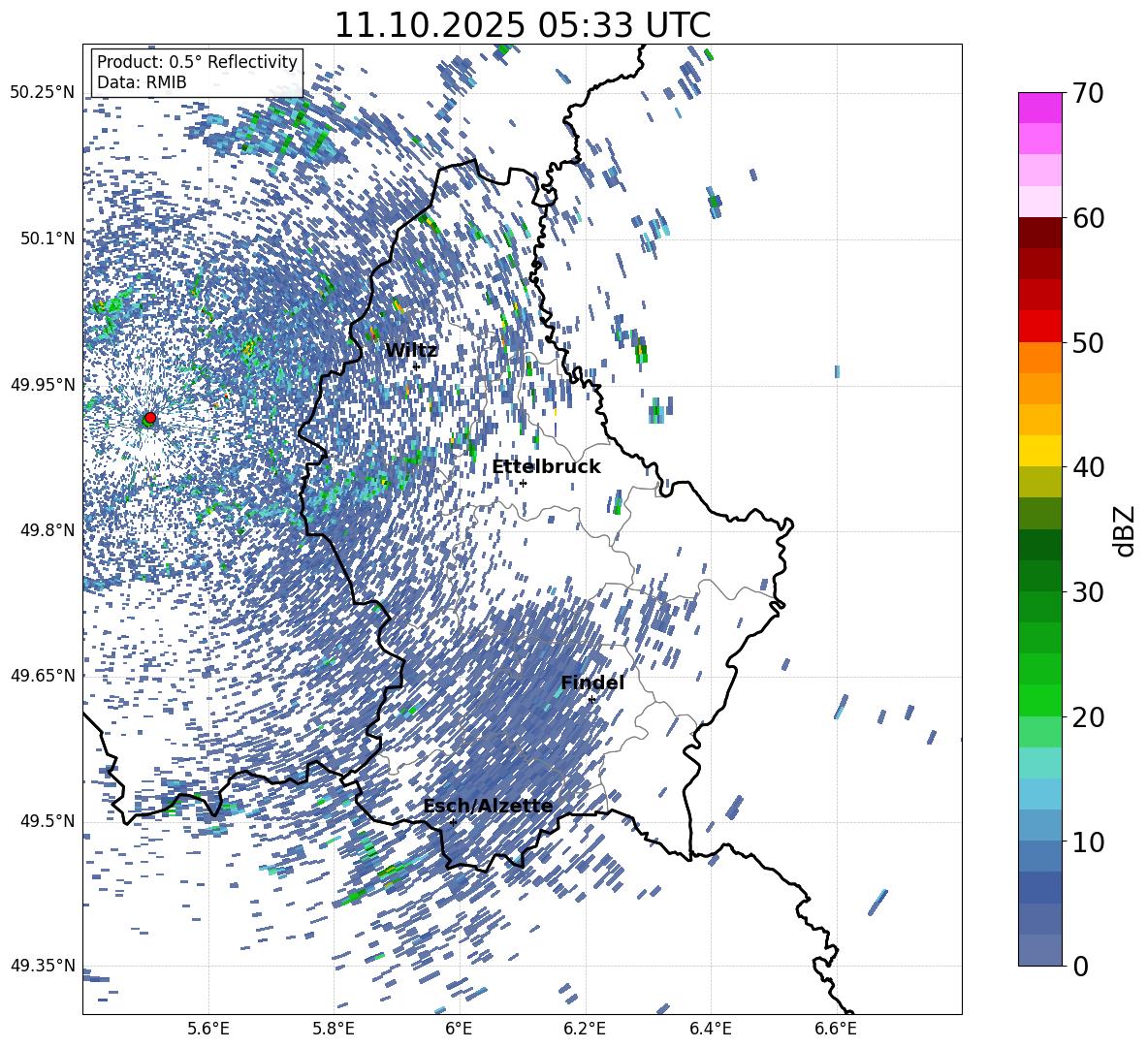
Task: Click the 49.95°N latitude label
Action: pyautogui.click(x=44, y=384)
